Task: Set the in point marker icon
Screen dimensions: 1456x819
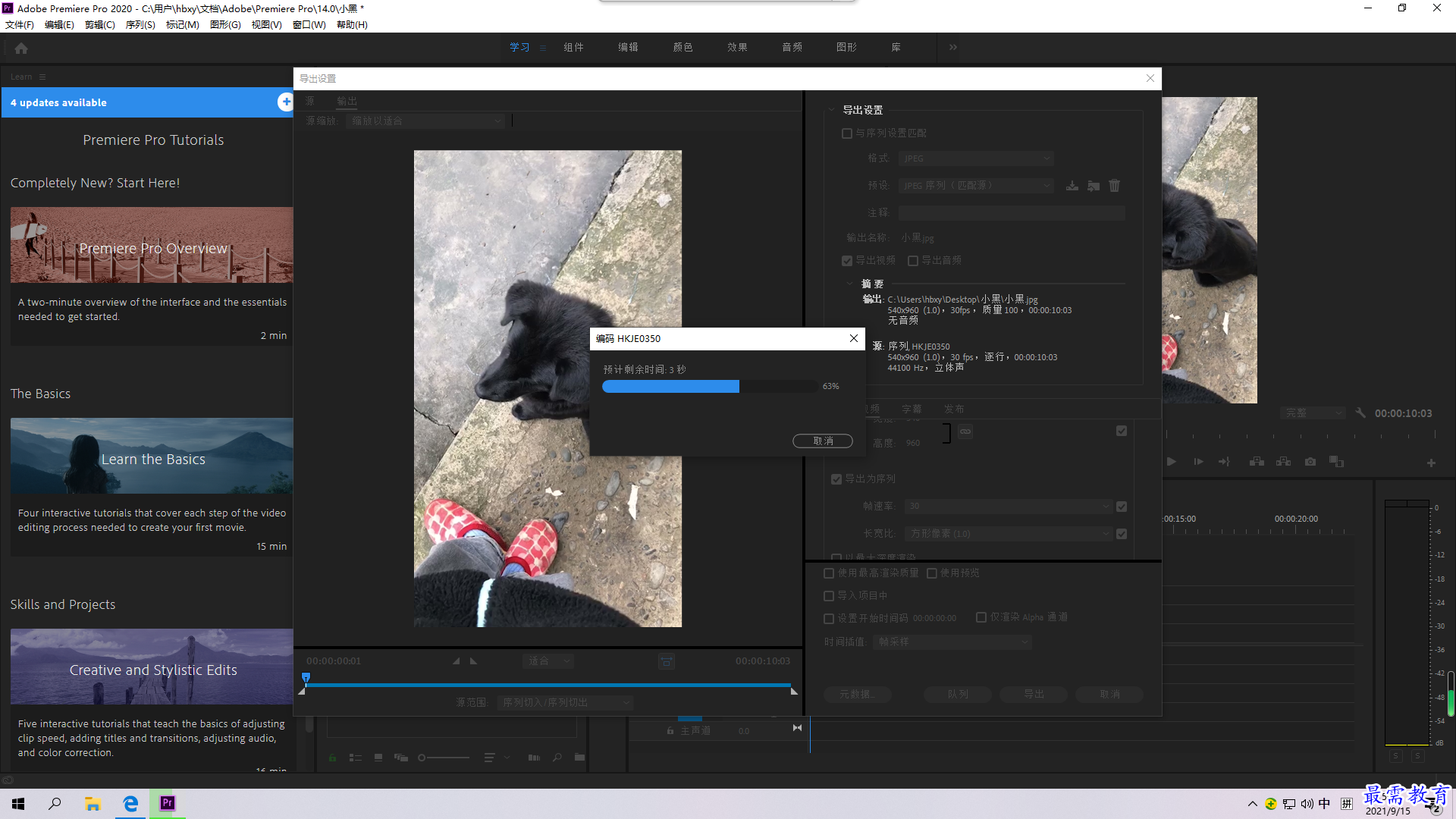Action: [457, 661]
